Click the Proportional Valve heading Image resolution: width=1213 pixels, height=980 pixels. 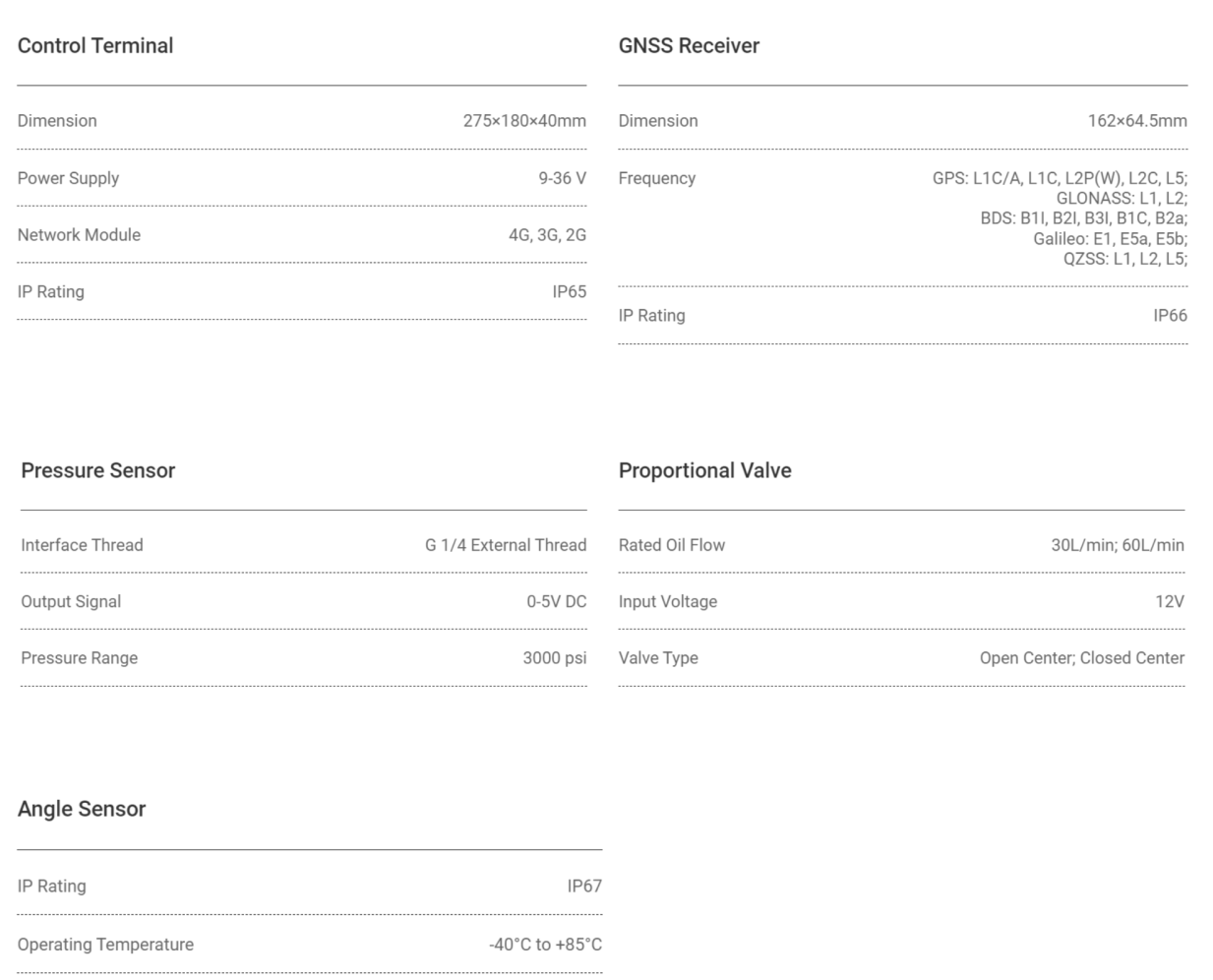704,470
